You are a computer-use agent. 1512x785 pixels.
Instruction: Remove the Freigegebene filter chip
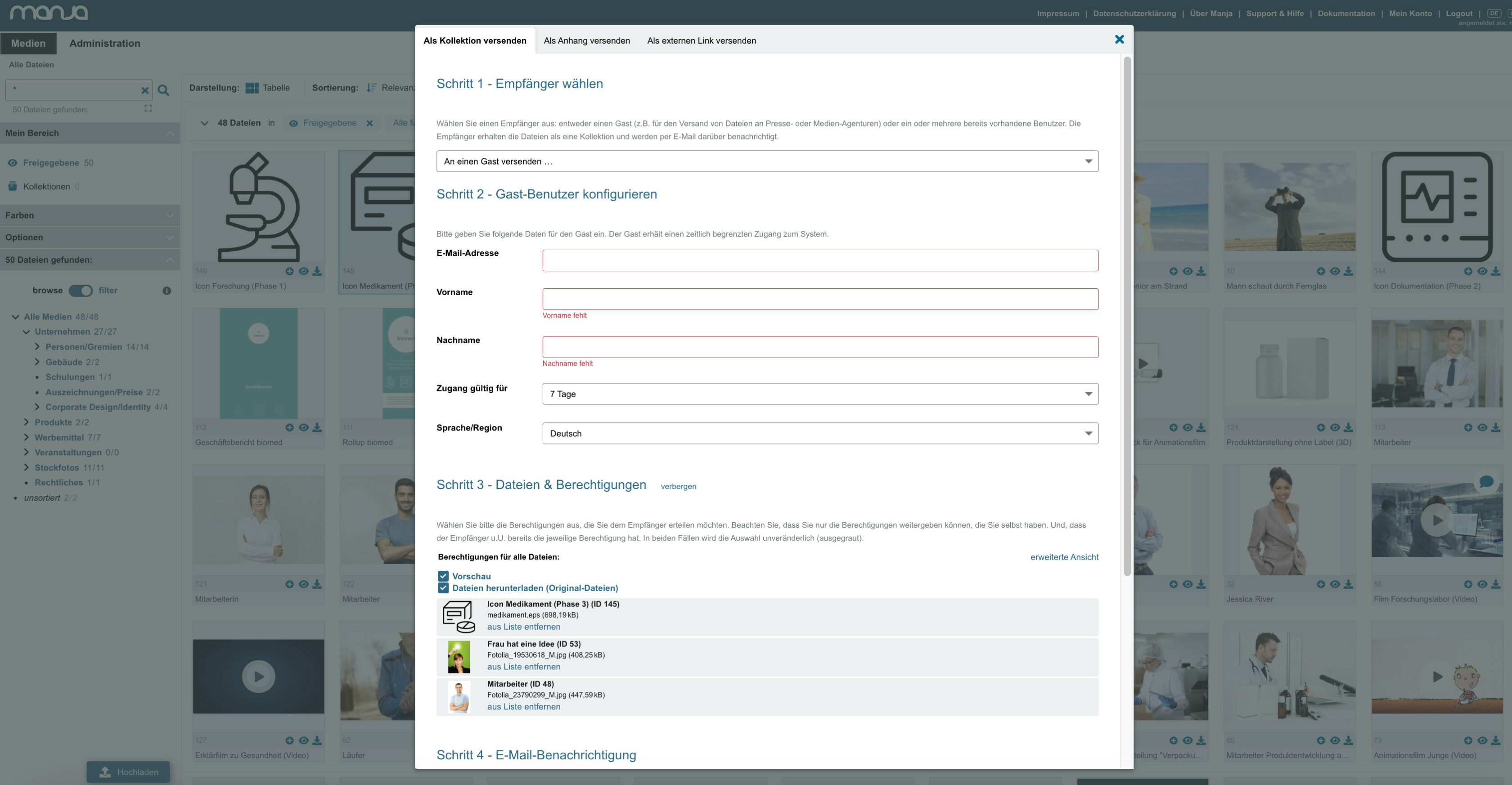click(370, 123)
